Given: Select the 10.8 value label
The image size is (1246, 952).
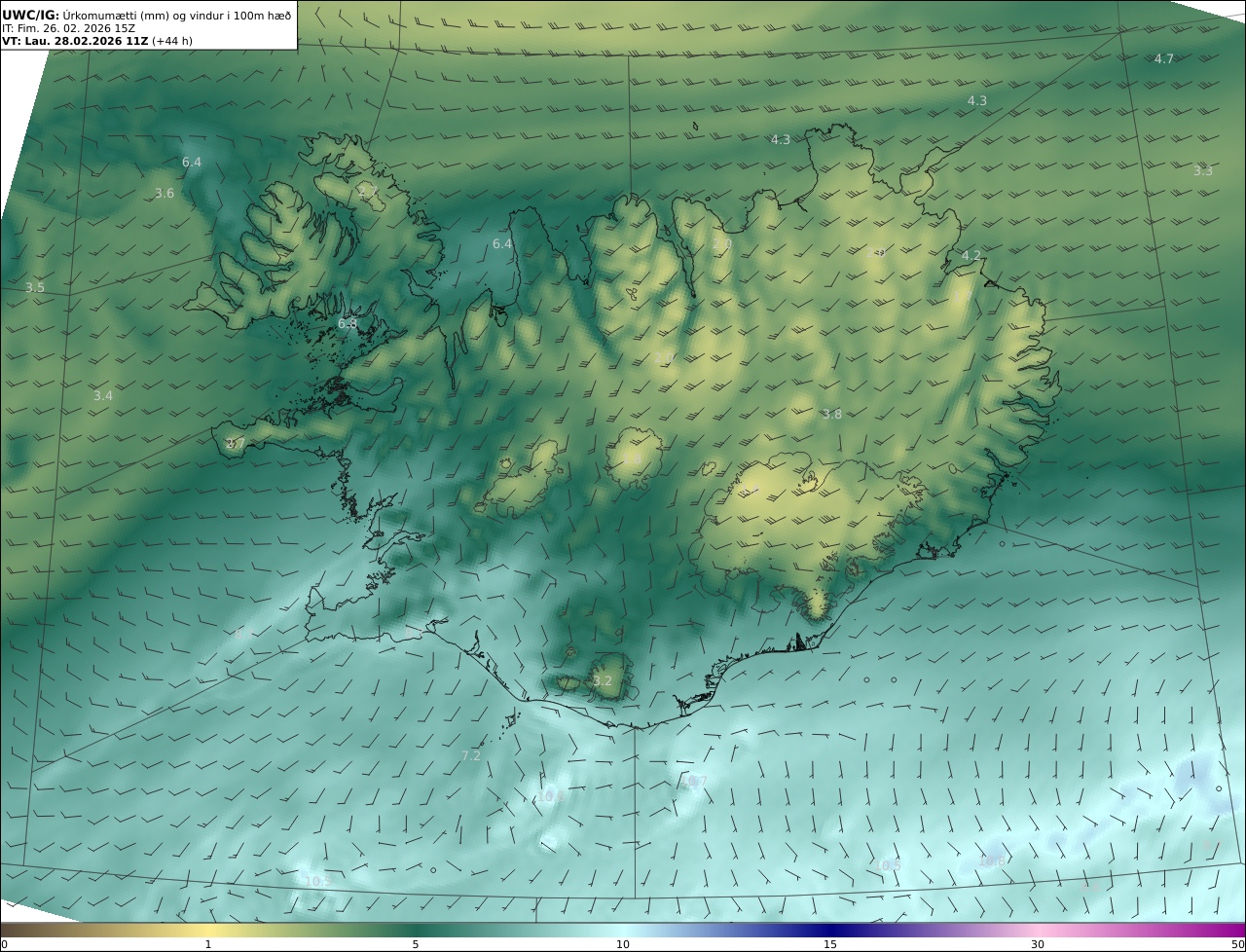Looking at the screenshot, I should (x=991, y=861).
